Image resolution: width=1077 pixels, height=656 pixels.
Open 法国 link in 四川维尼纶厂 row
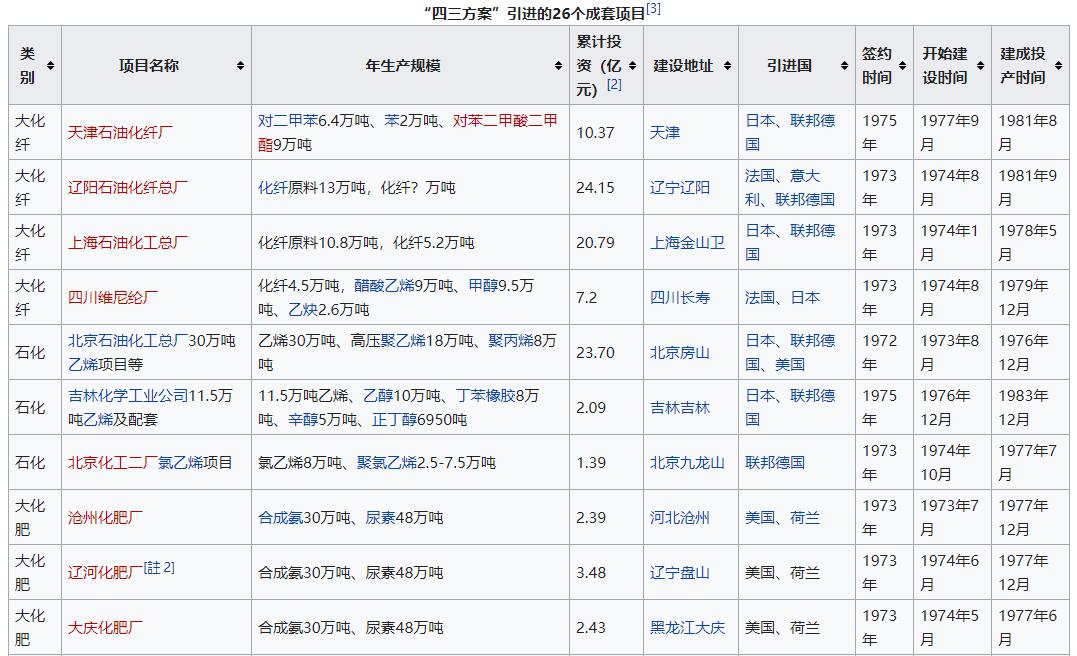click(x=760, y=297)
